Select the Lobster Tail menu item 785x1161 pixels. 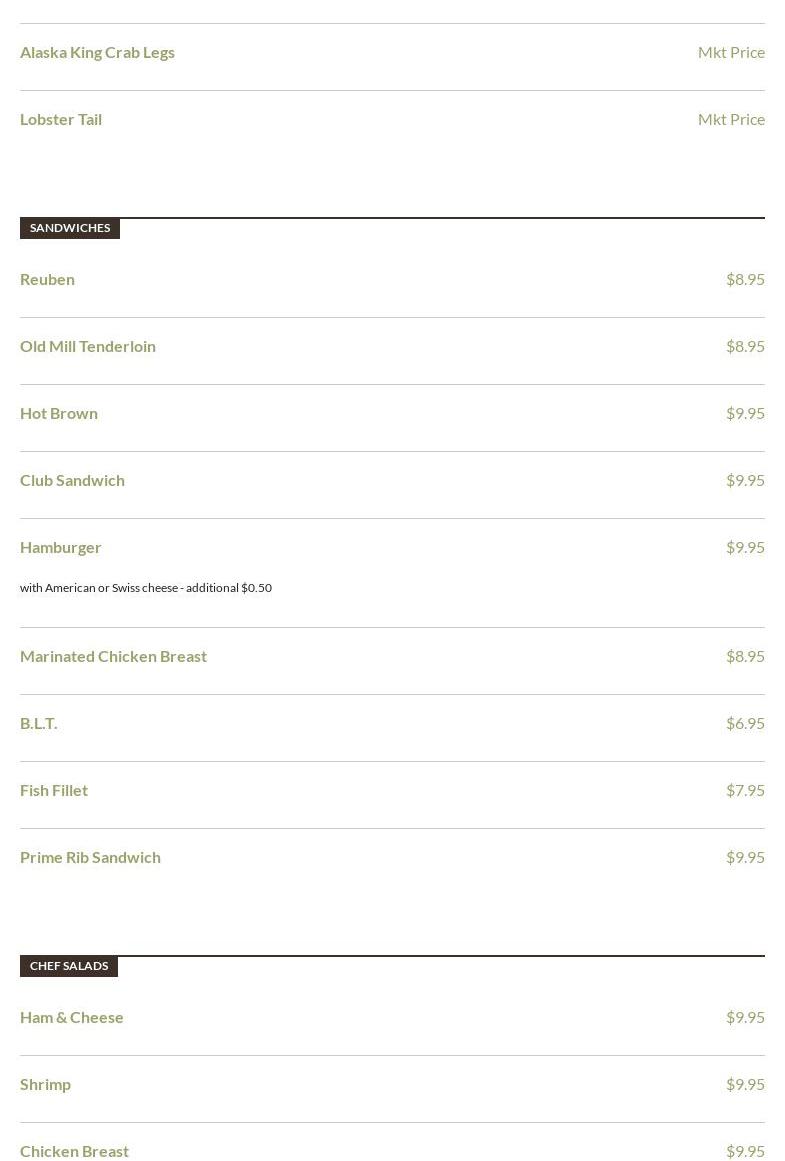(61, 119)
